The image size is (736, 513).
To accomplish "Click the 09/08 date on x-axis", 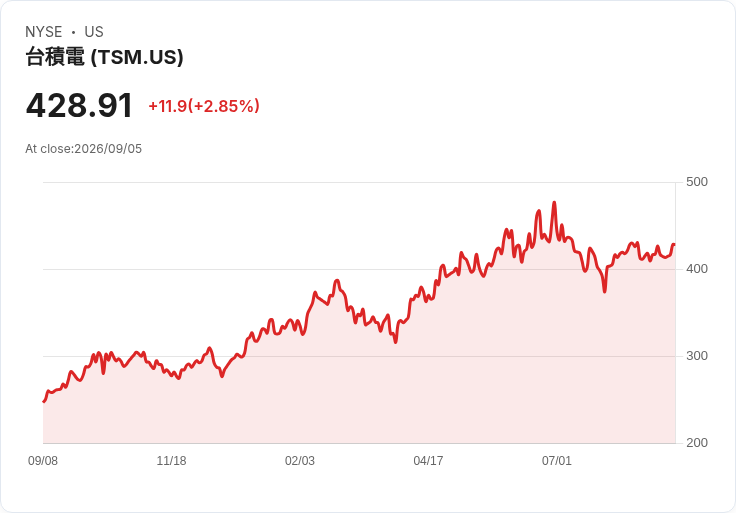I will coord(43,461).
